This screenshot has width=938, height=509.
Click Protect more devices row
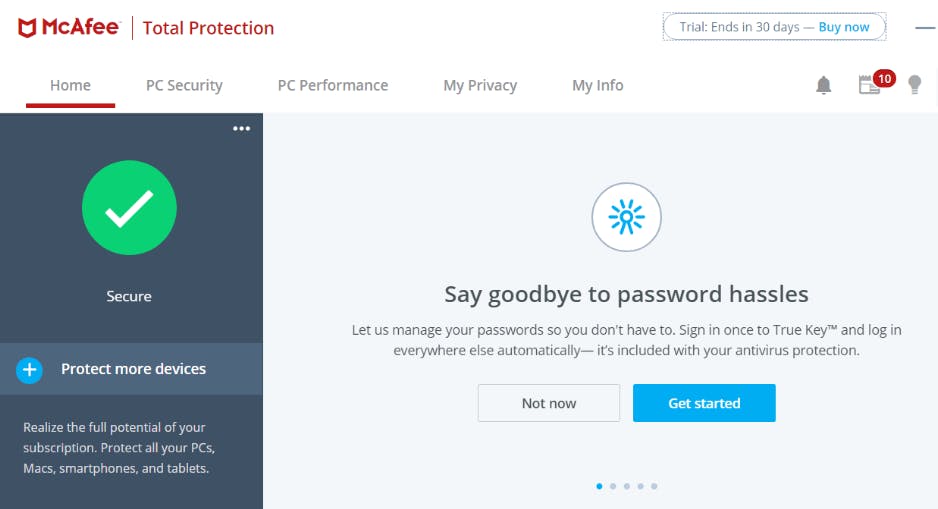click(x=131, y=369)
